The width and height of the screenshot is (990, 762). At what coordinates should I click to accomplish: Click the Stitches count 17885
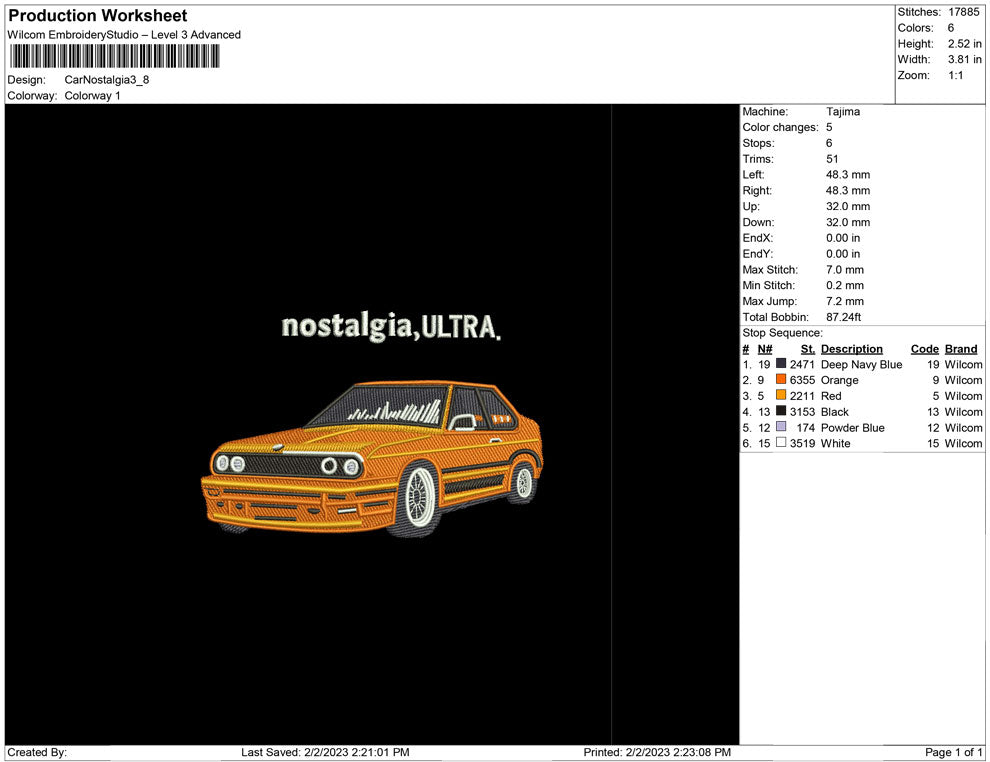(964, 12)
